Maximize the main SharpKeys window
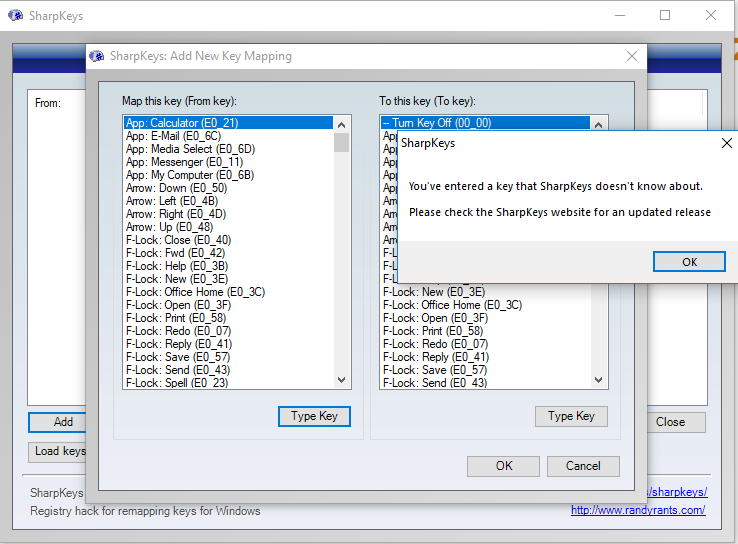 click(665, 16)
